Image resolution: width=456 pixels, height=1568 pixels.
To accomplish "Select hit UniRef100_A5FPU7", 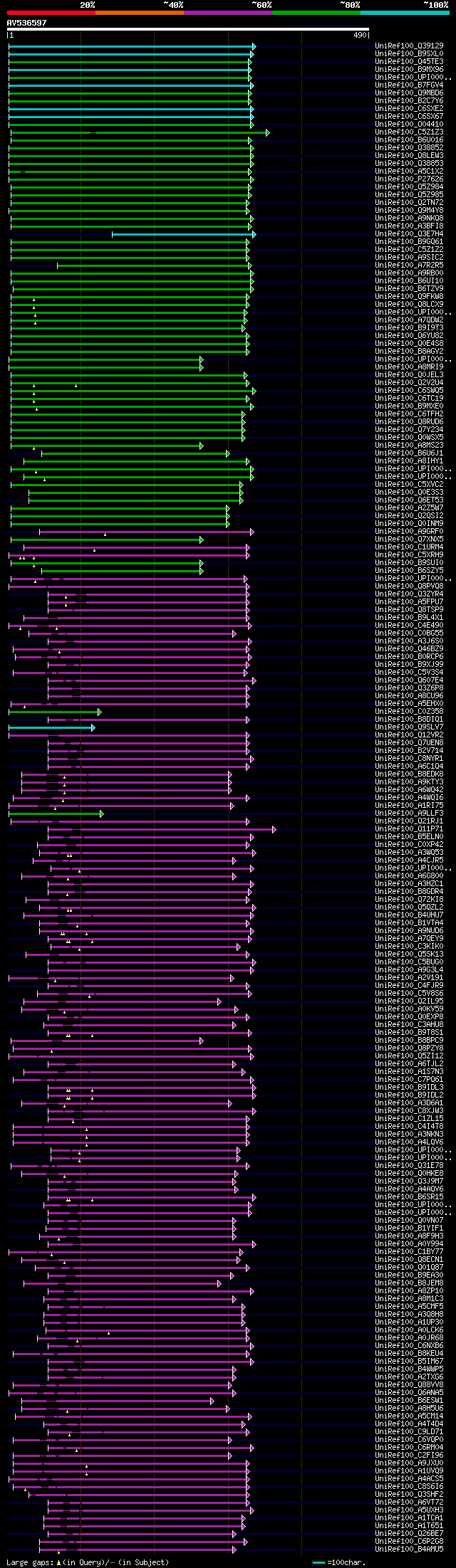I will [410, 602].
